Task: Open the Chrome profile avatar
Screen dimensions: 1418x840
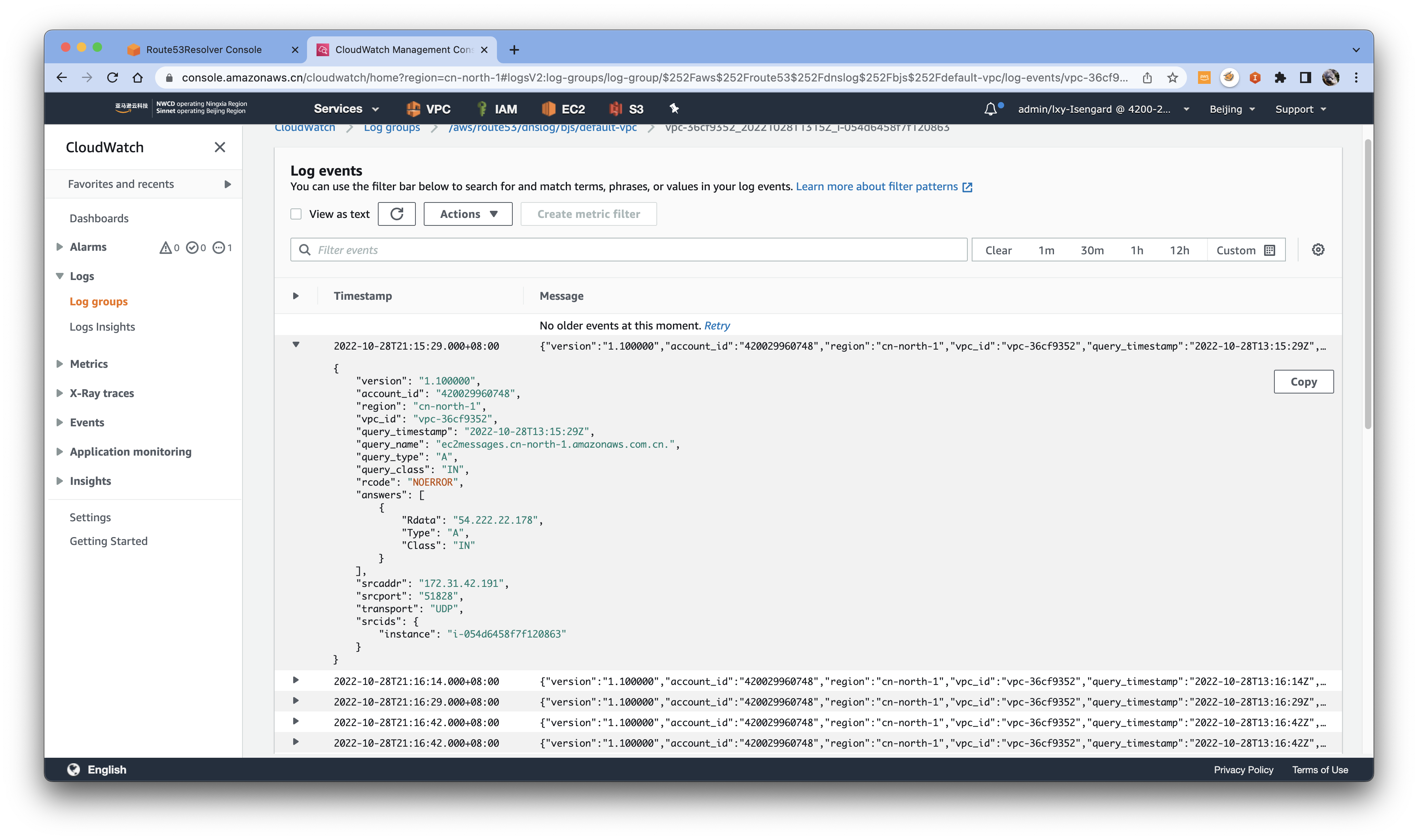Action: [1331, 78]
